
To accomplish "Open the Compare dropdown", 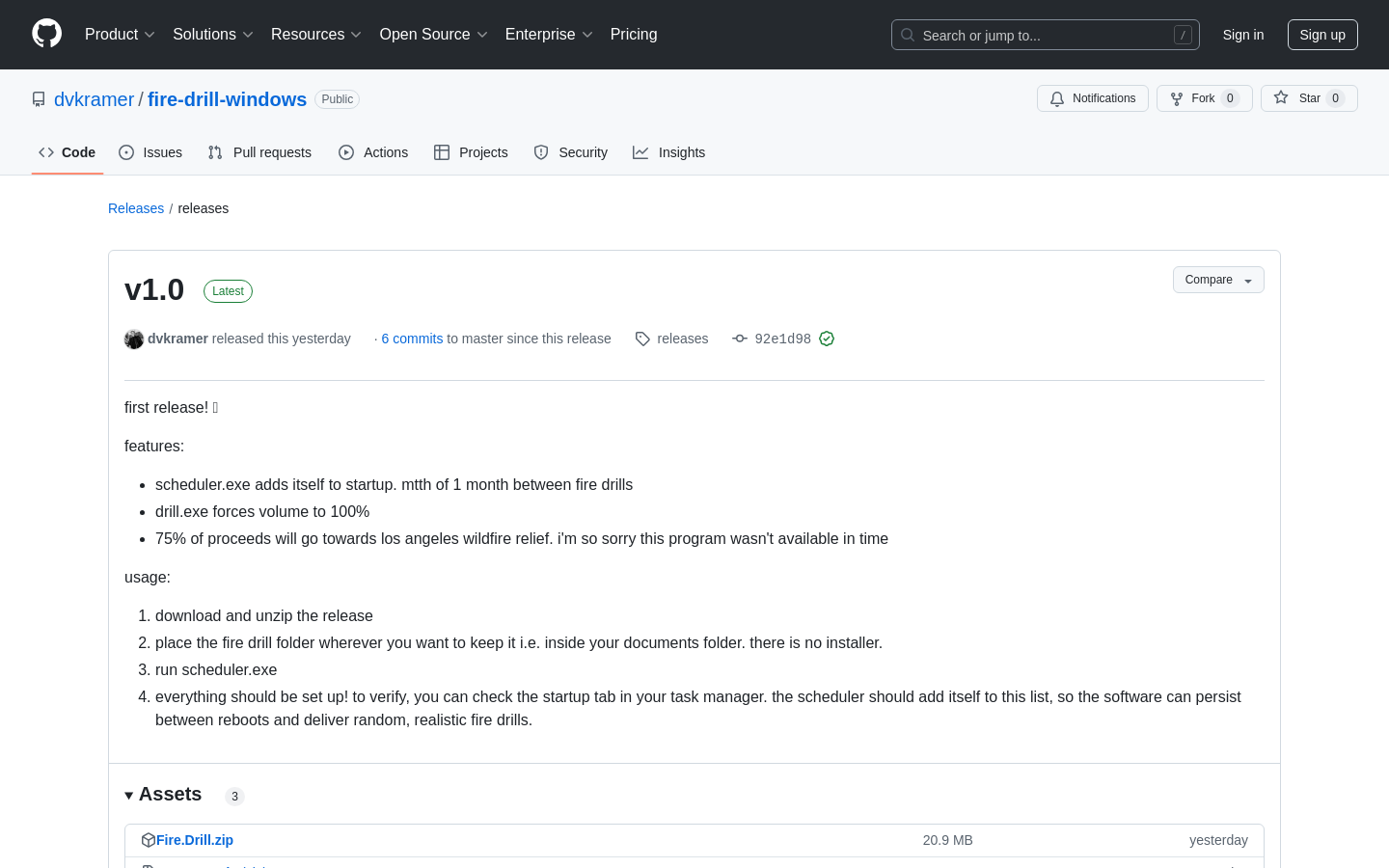I will click(x=1218, y=280).
